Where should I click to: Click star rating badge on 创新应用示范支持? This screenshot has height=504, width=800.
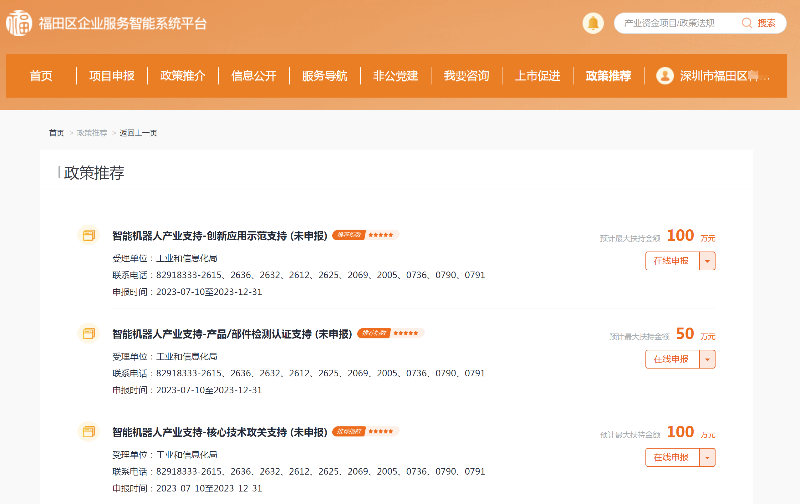pos(365,236)
